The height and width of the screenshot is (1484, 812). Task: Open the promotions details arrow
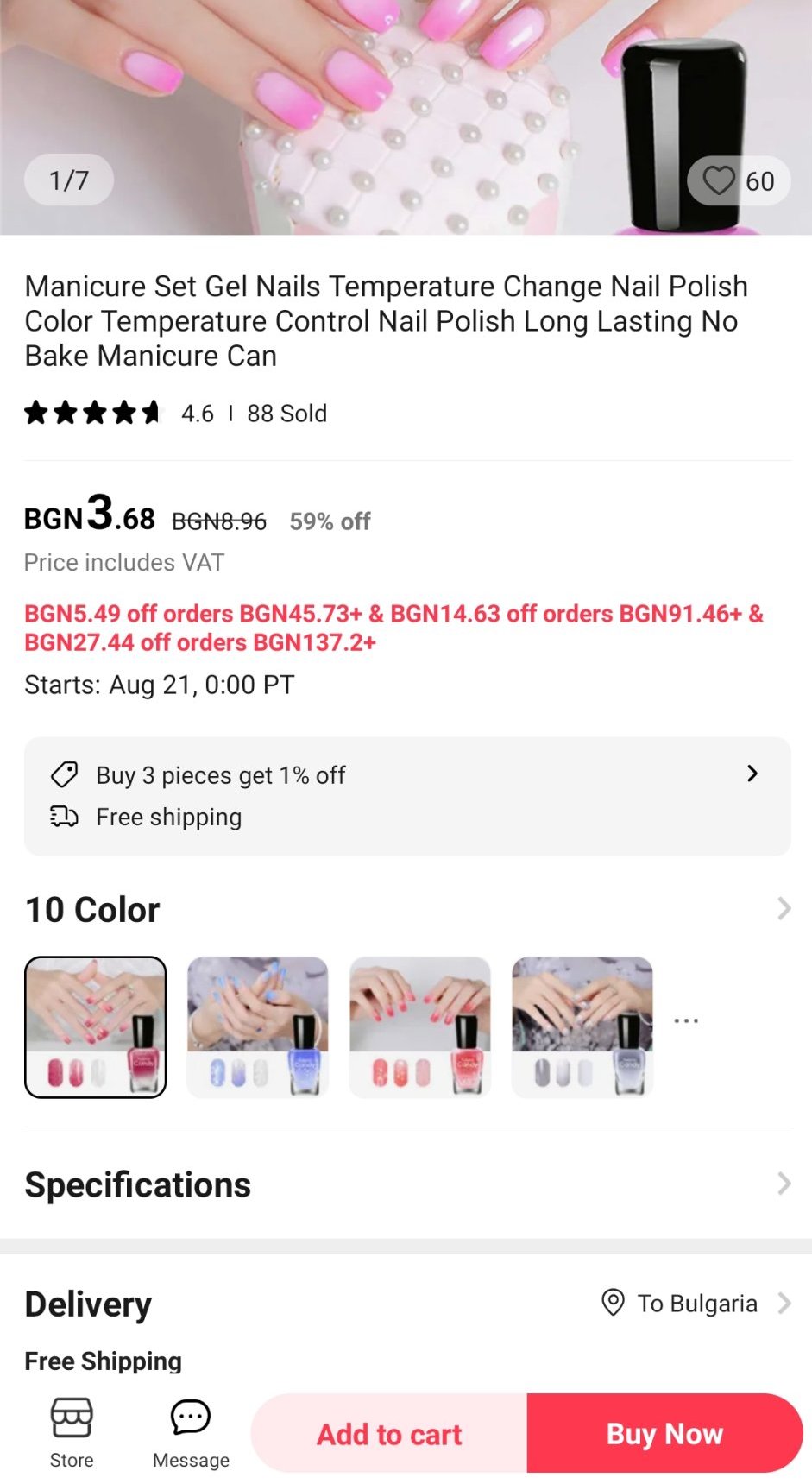coord(752,774)
